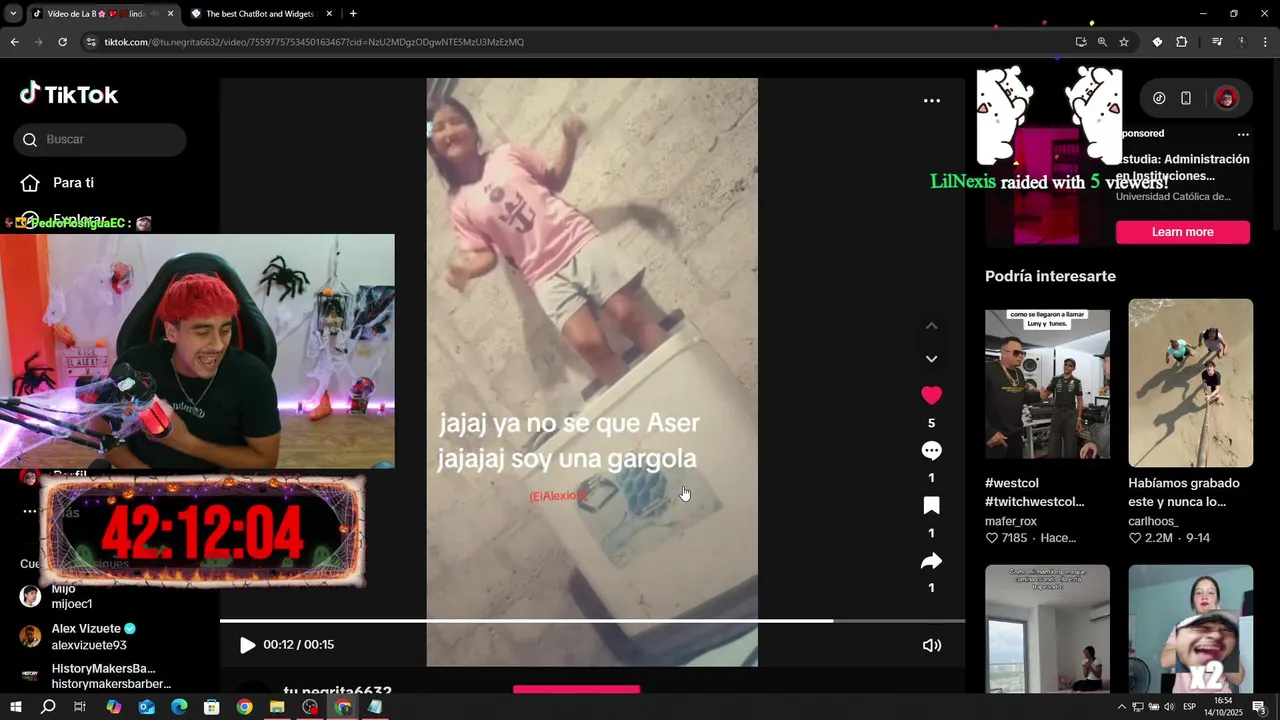The width and height of the screenshot is (1280, 720).
Task: Reload the current page
Action: (x=62, y=42)
